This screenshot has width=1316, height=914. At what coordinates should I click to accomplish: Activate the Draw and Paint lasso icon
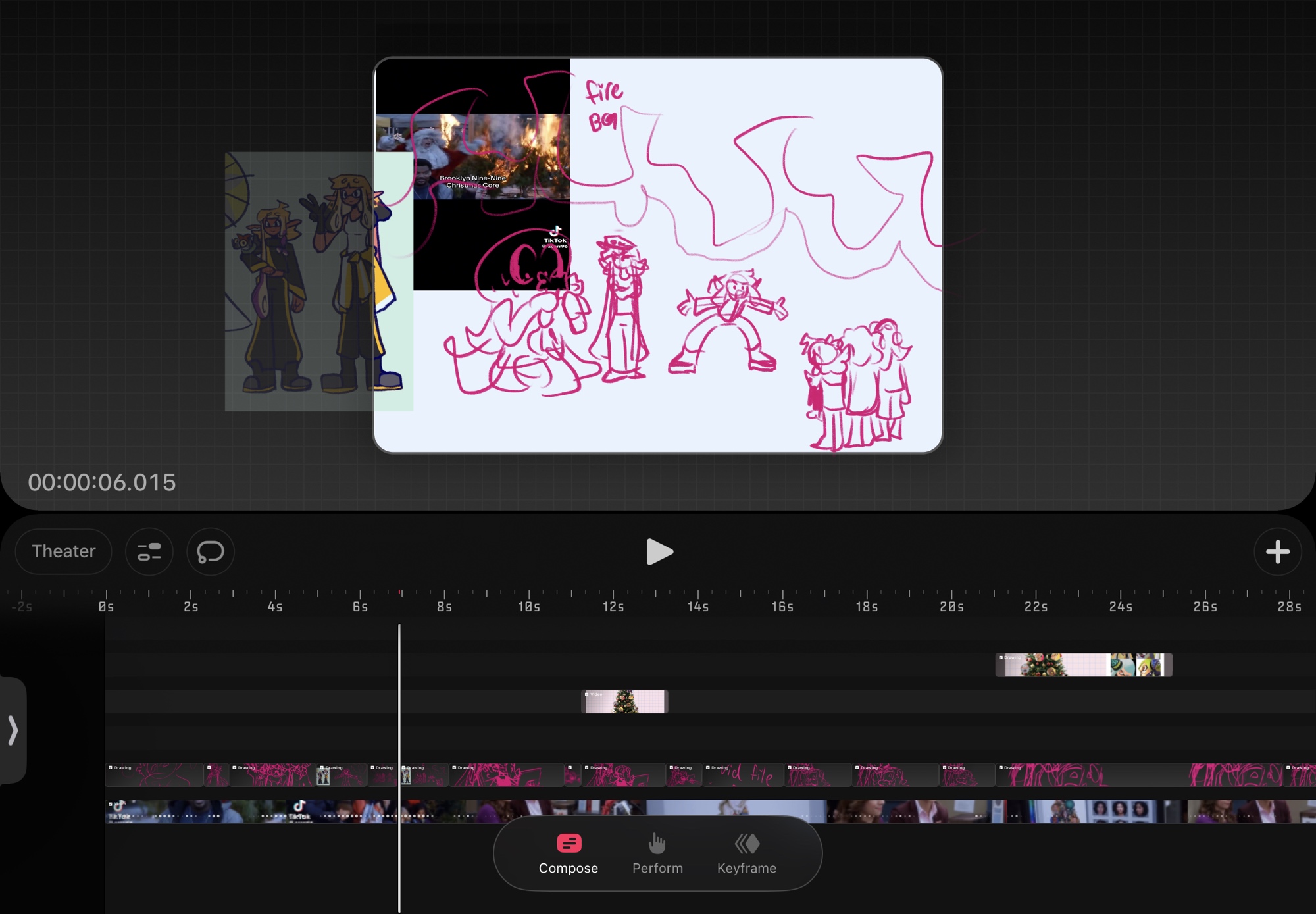[x=211, y=551]
